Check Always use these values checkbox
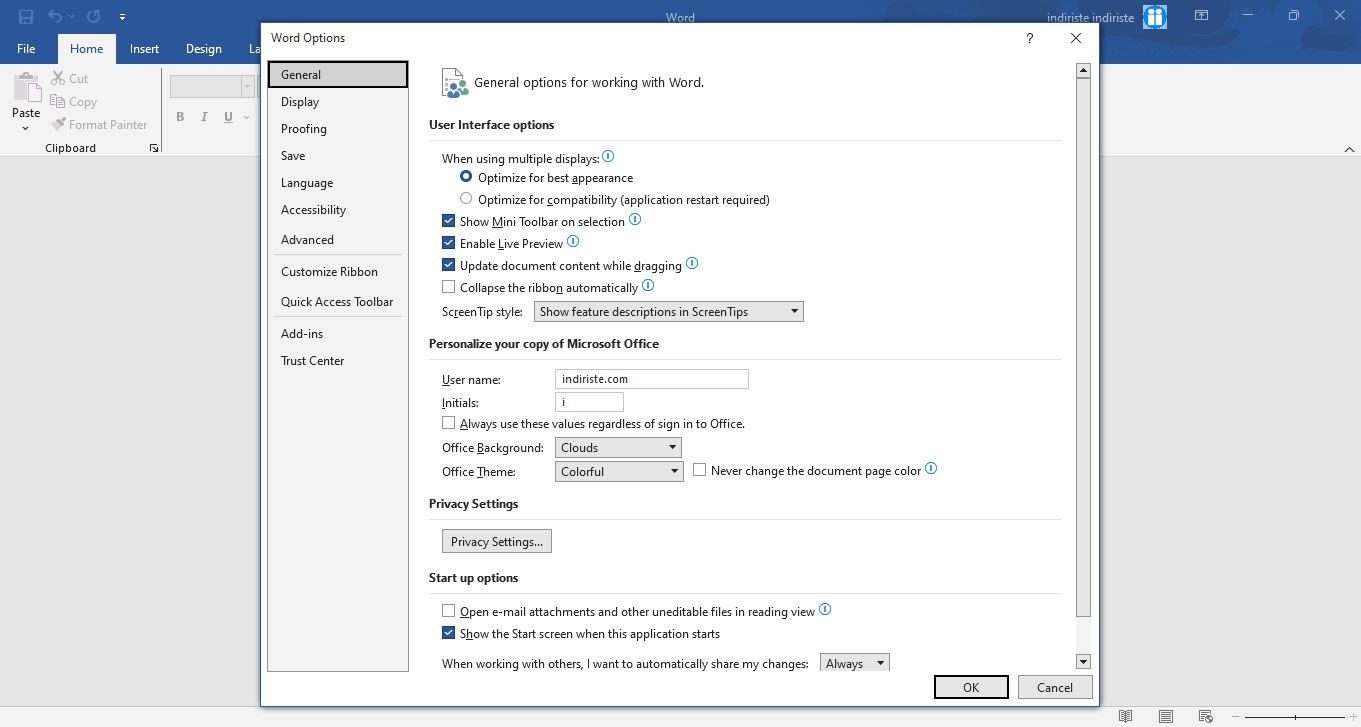This screenshot has width=1361, height=727. coord(448,423)
